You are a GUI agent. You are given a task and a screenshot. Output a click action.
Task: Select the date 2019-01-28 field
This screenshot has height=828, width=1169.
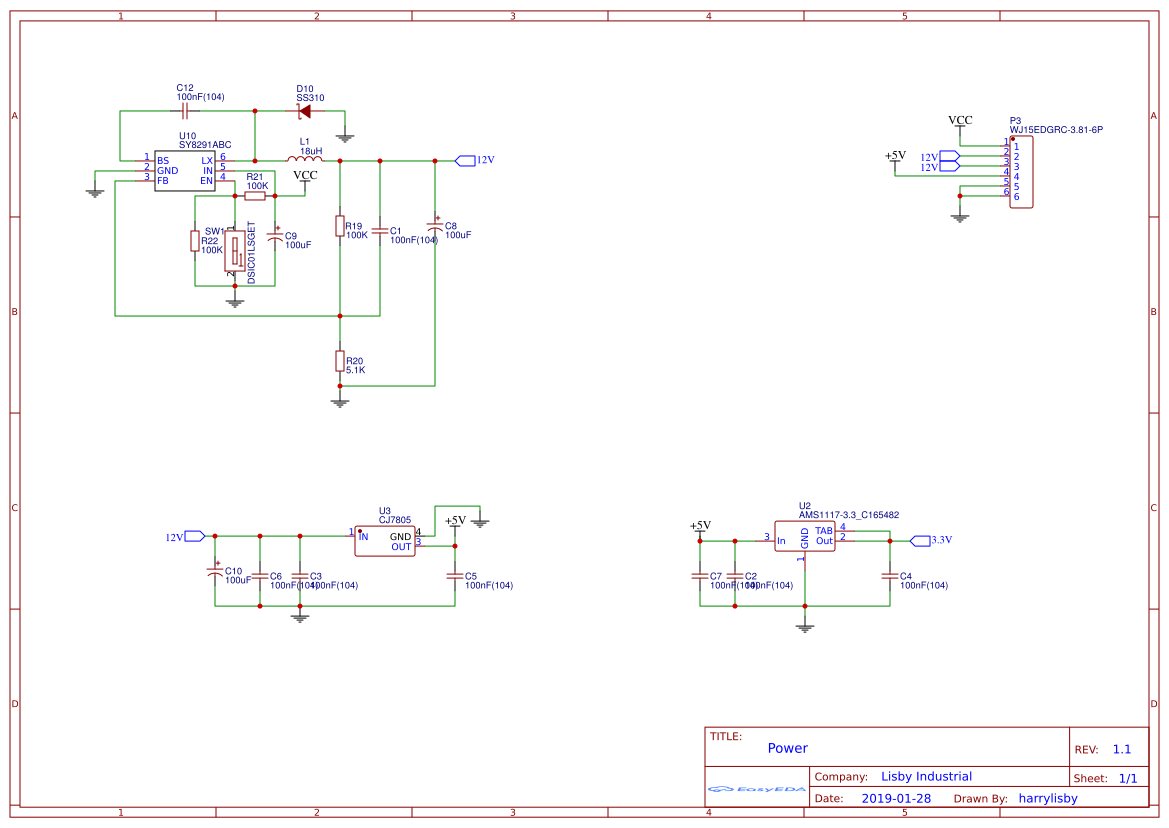898,798
